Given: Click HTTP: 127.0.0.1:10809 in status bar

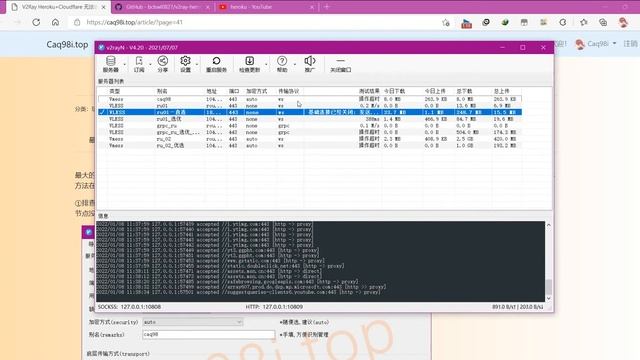Looking at the screenshot, I should (x=274, y=307).
